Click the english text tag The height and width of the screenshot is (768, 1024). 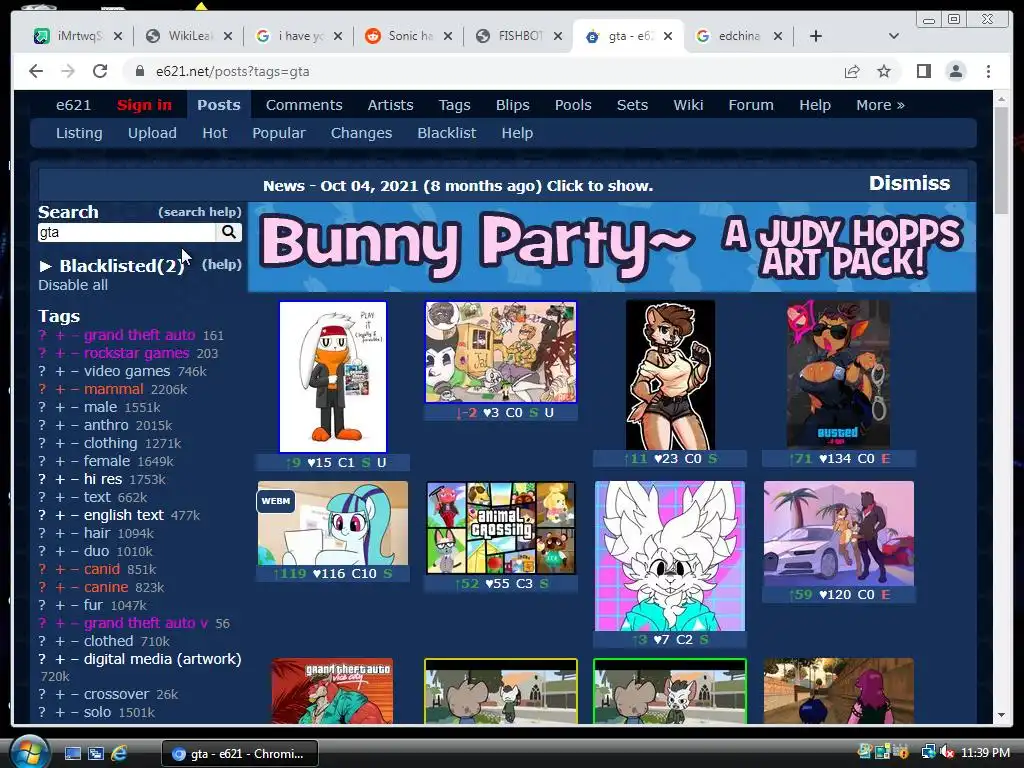pyautogui.click(x=123, y=515)
